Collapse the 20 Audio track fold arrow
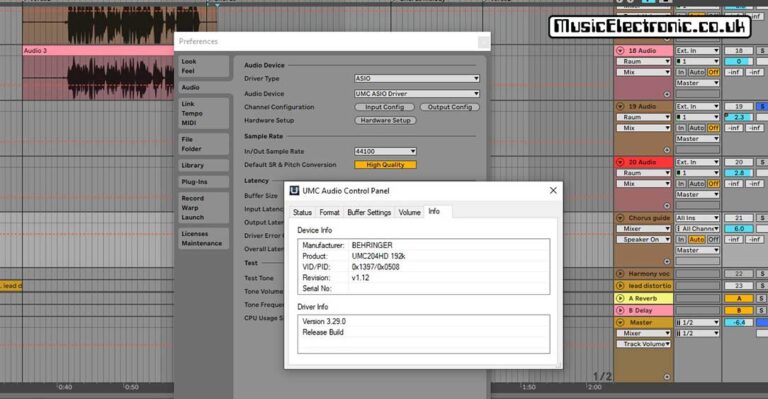Viewport: 768px width, 399px height. 620,162
